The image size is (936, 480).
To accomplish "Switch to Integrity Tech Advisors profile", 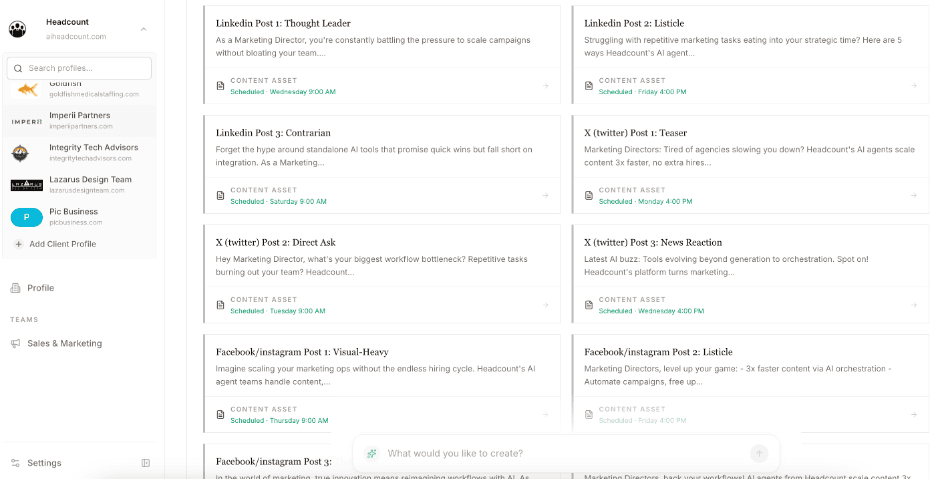I will 79,152.
